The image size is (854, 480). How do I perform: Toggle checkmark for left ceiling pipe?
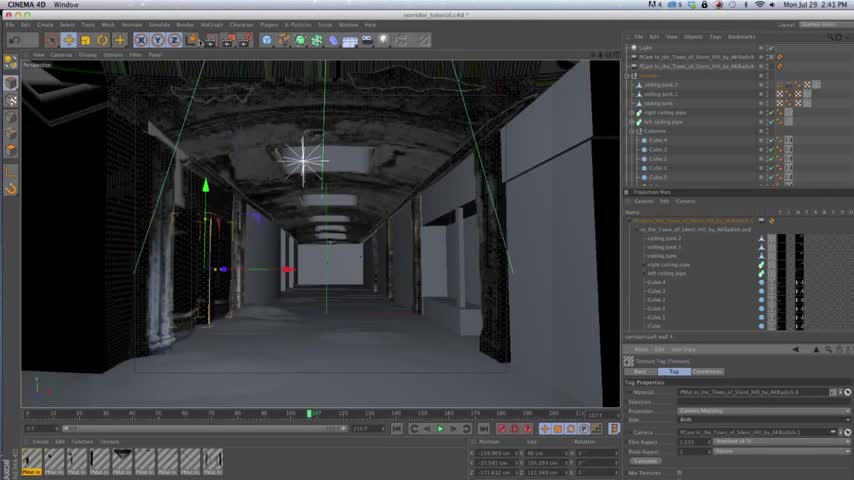[771, 122]
